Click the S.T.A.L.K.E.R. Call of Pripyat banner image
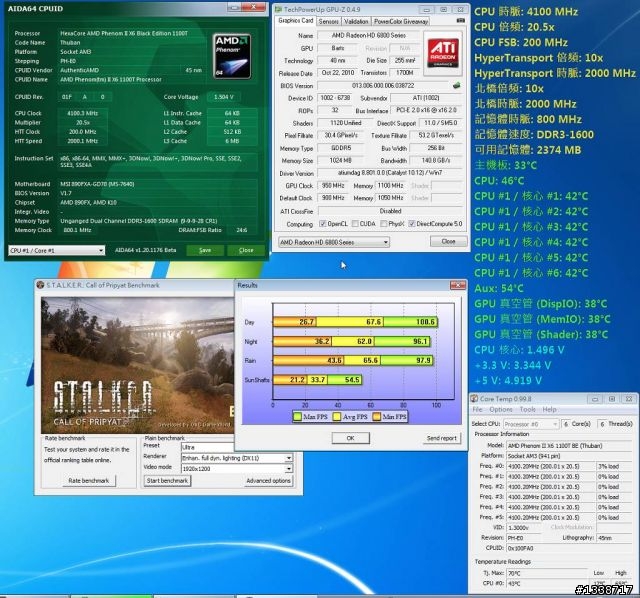Viewport: 640px width, 598px height. pyautogui.click(x=138, y=365)
